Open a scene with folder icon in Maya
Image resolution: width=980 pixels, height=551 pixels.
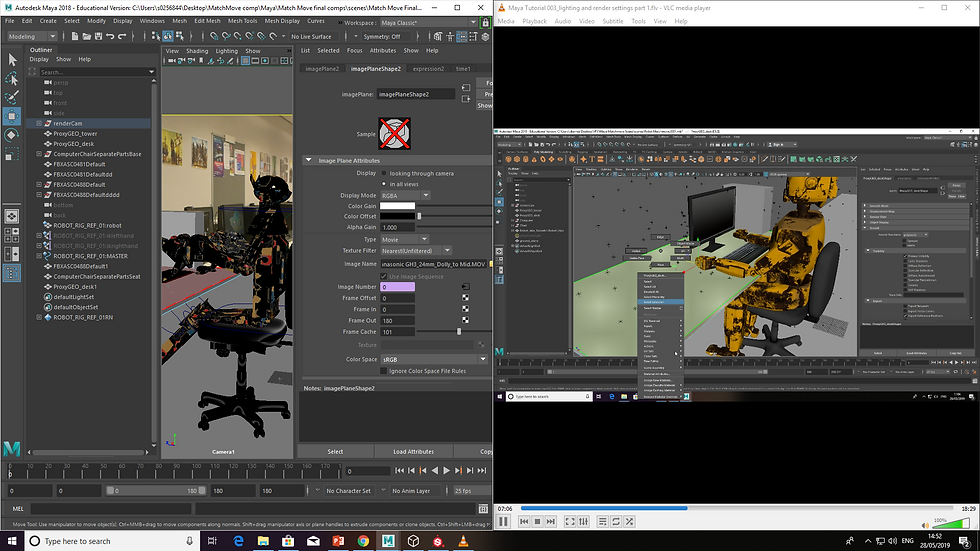point(87,36)
